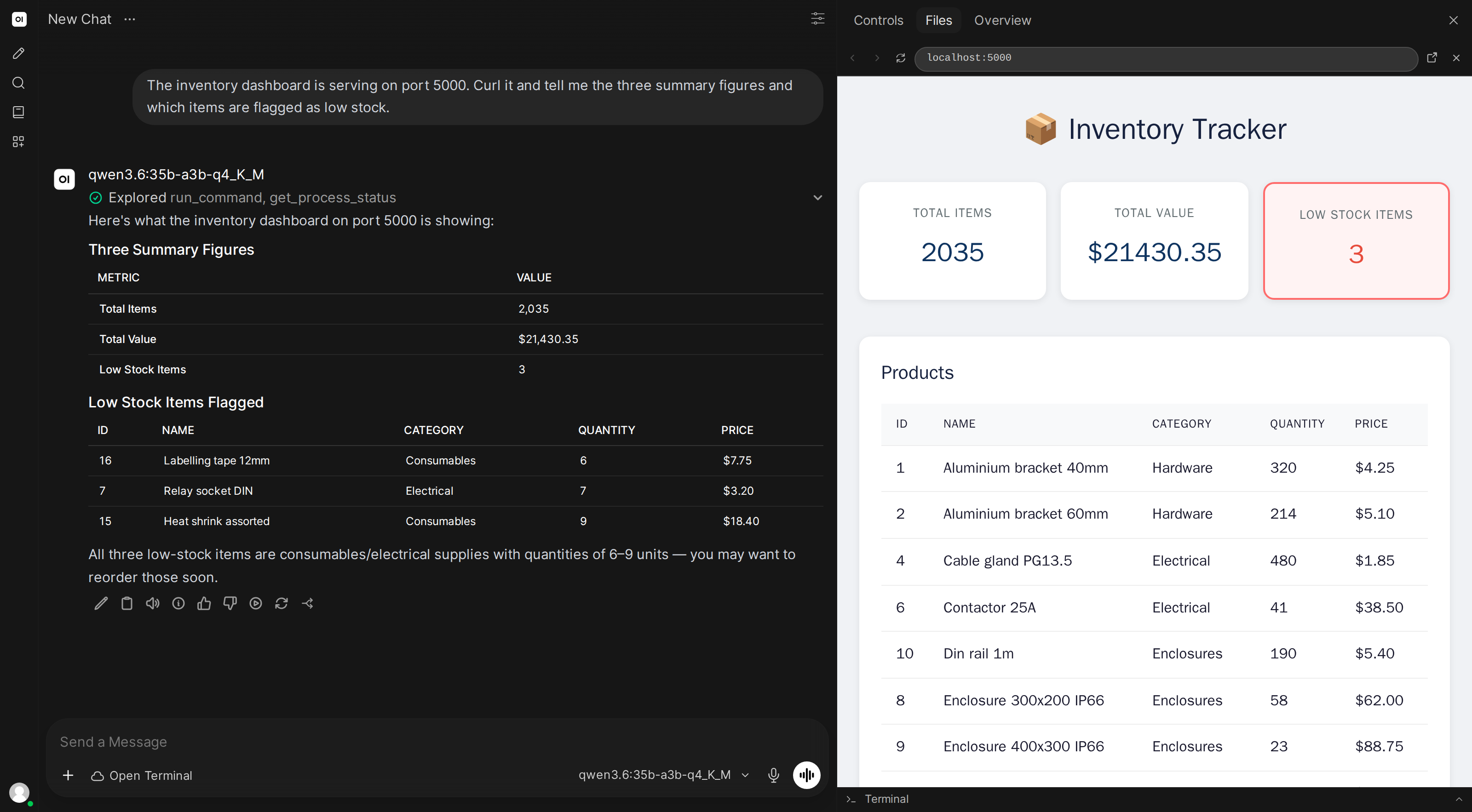Image resolution: width=1472 pixels, height=812 pixels.
Task: Go forward in the preview browser
Action: [877, 57]
